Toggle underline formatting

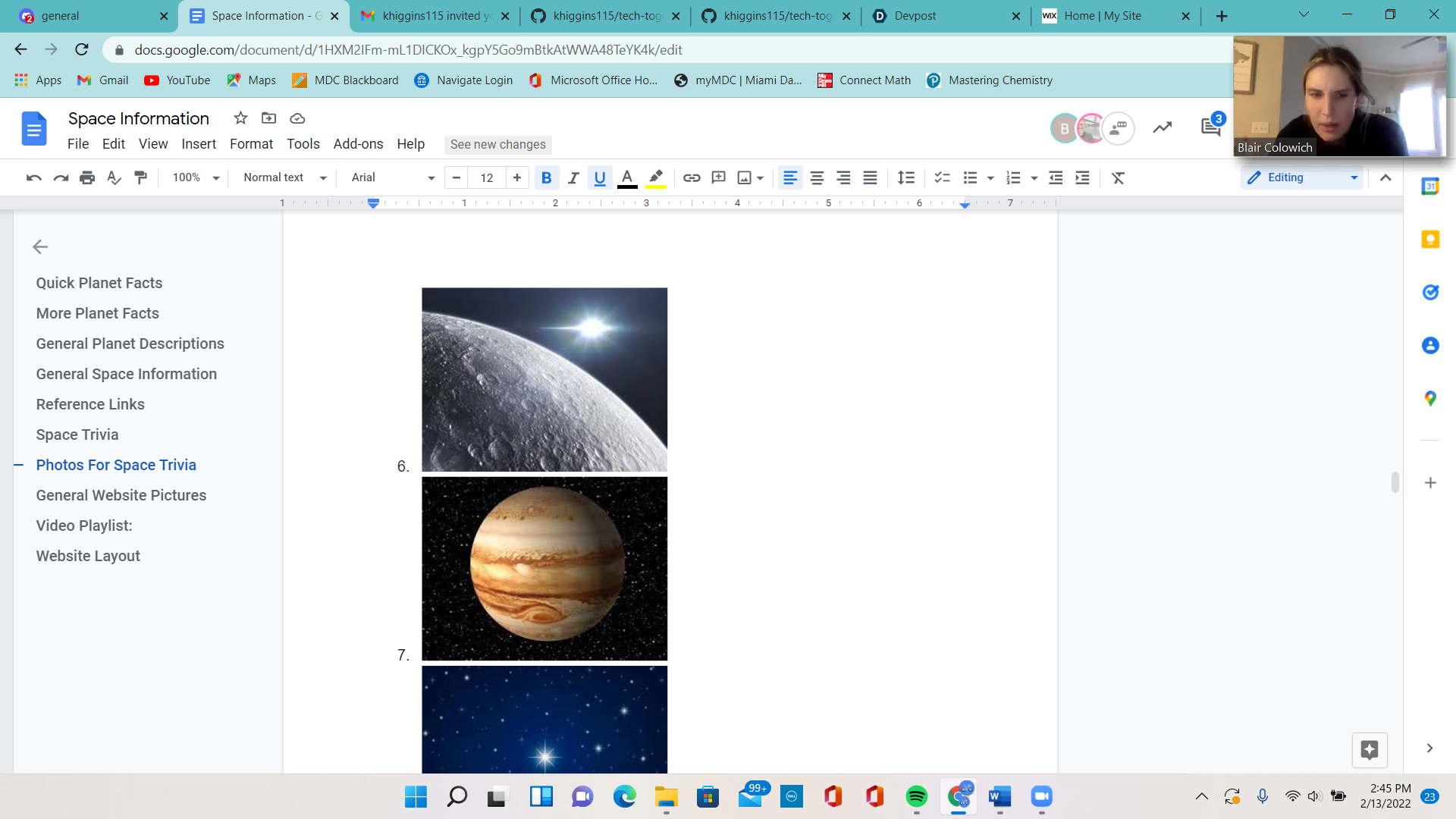pos(600,177)
